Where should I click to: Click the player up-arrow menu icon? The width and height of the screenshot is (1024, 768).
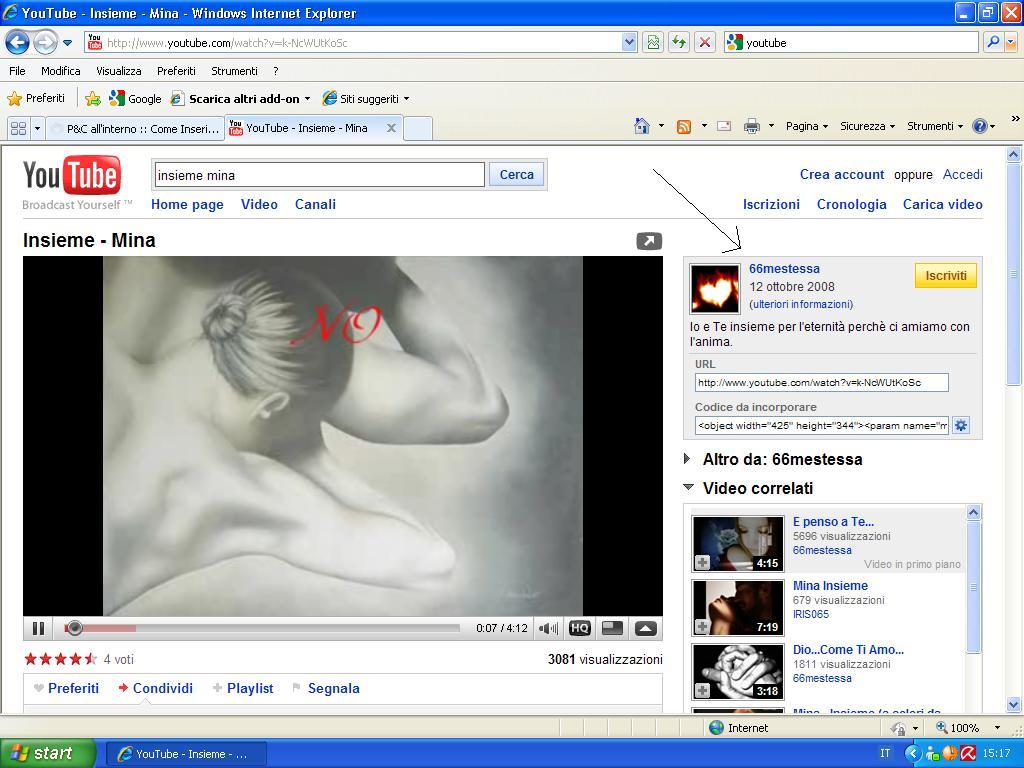tap(645, 628)
